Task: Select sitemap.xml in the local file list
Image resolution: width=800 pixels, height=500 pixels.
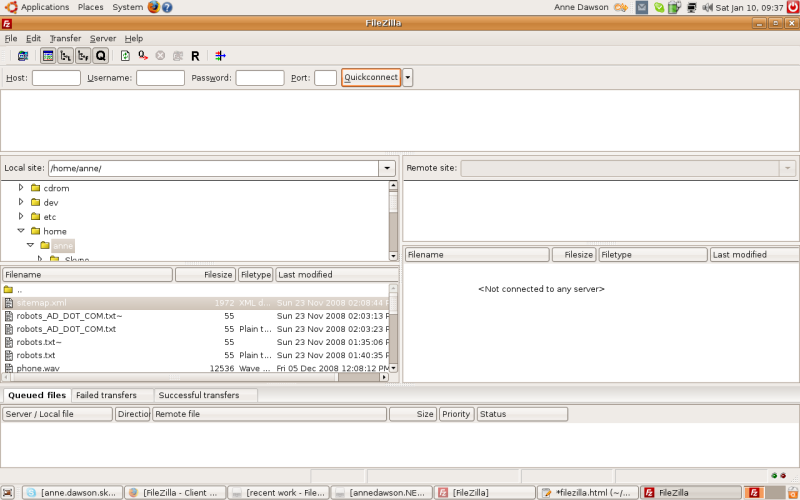Action: click(195, 303)
